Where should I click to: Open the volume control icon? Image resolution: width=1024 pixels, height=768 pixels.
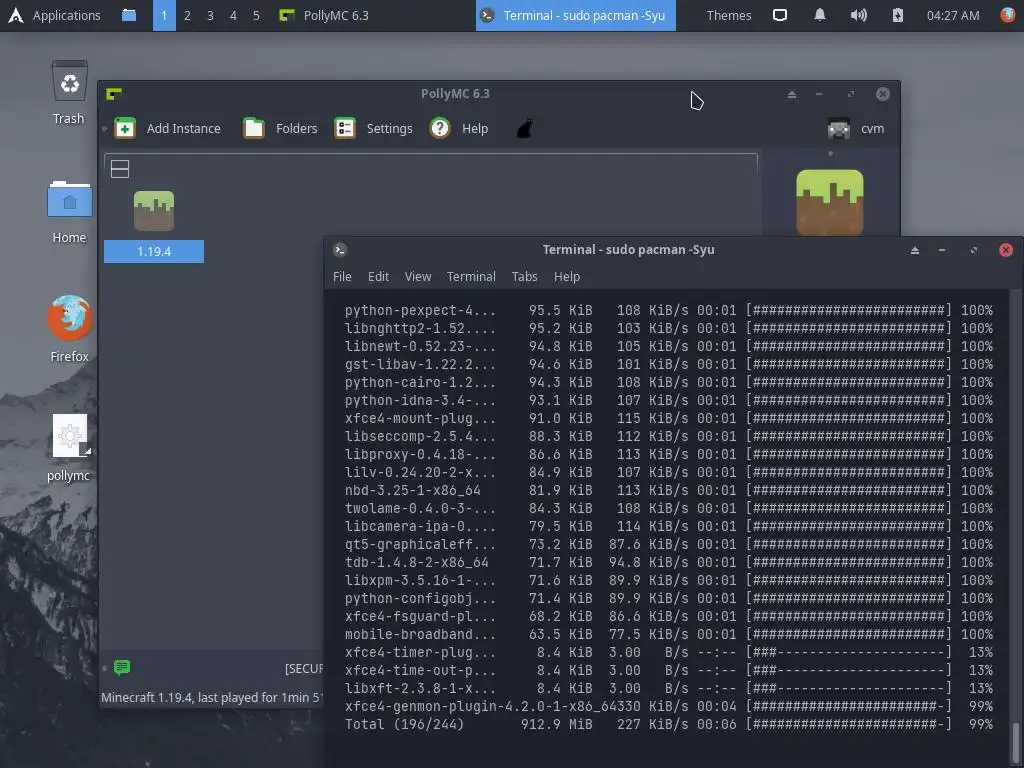[x=859, y=15]
